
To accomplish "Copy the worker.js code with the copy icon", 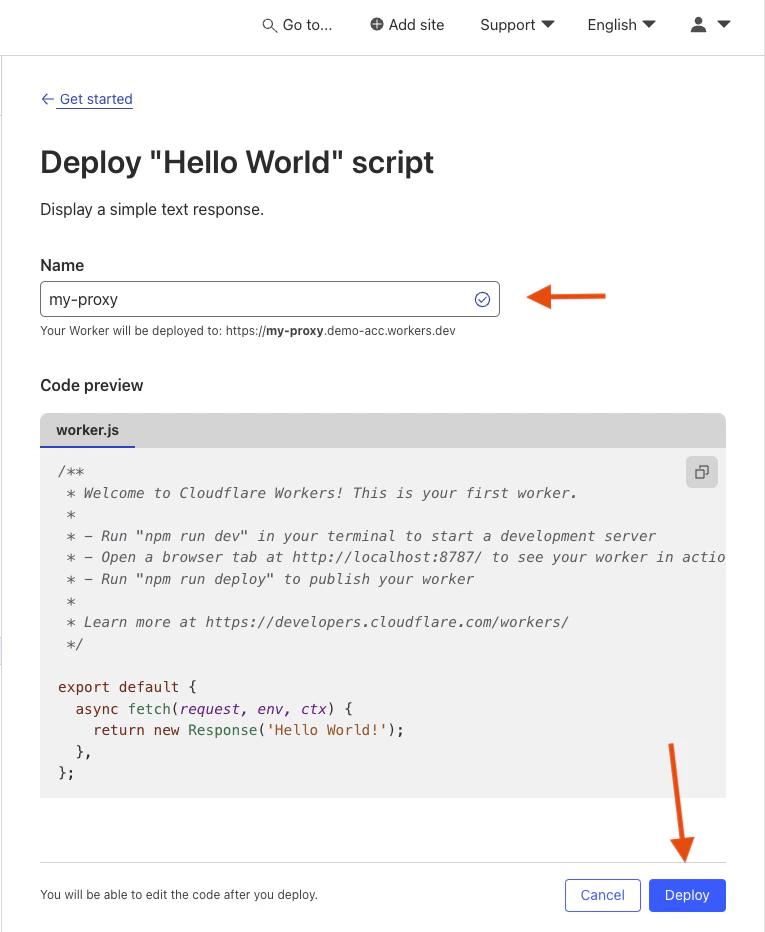I will coord(701,472).
